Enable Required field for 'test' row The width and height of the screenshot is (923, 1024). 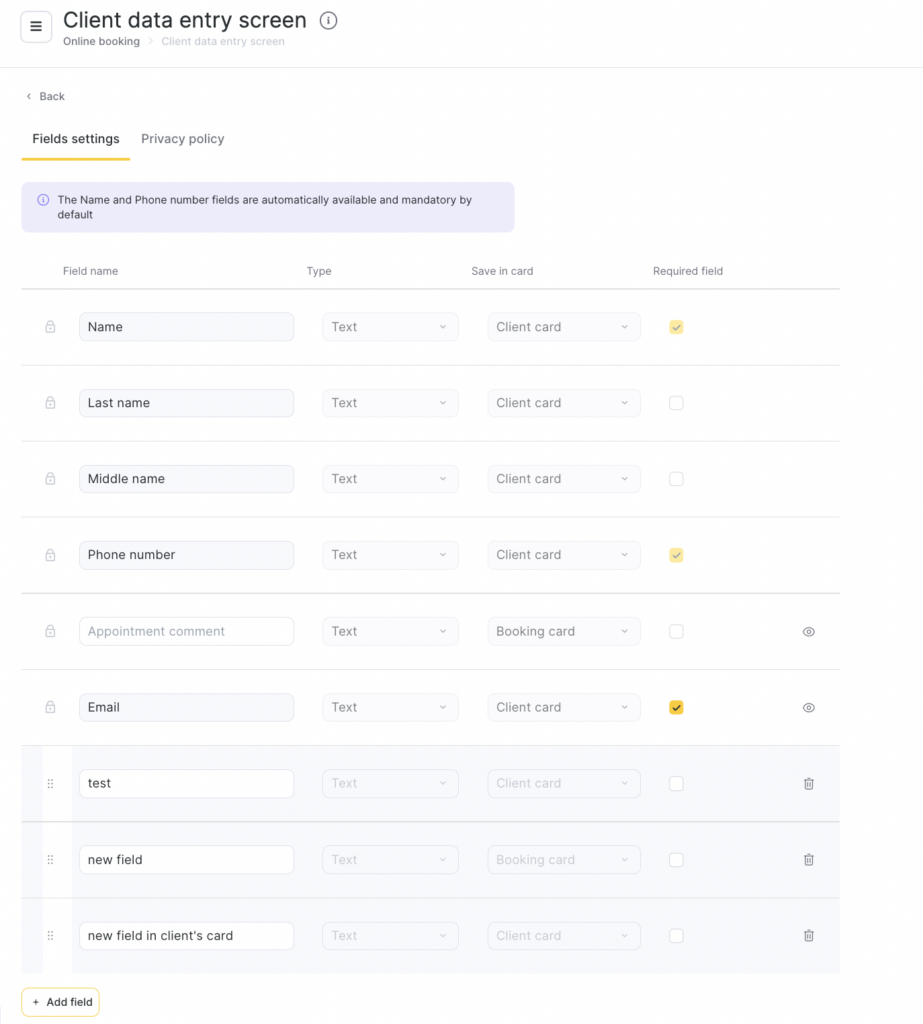676,784
